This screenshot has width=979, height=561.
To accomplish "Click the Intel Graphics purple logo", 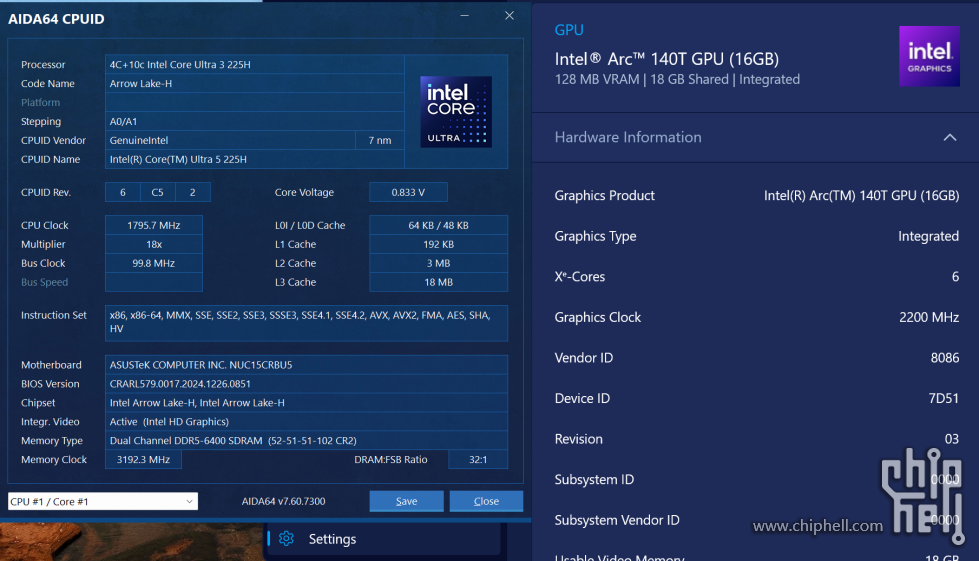I will pyautogui.click(x=929, y=56).
